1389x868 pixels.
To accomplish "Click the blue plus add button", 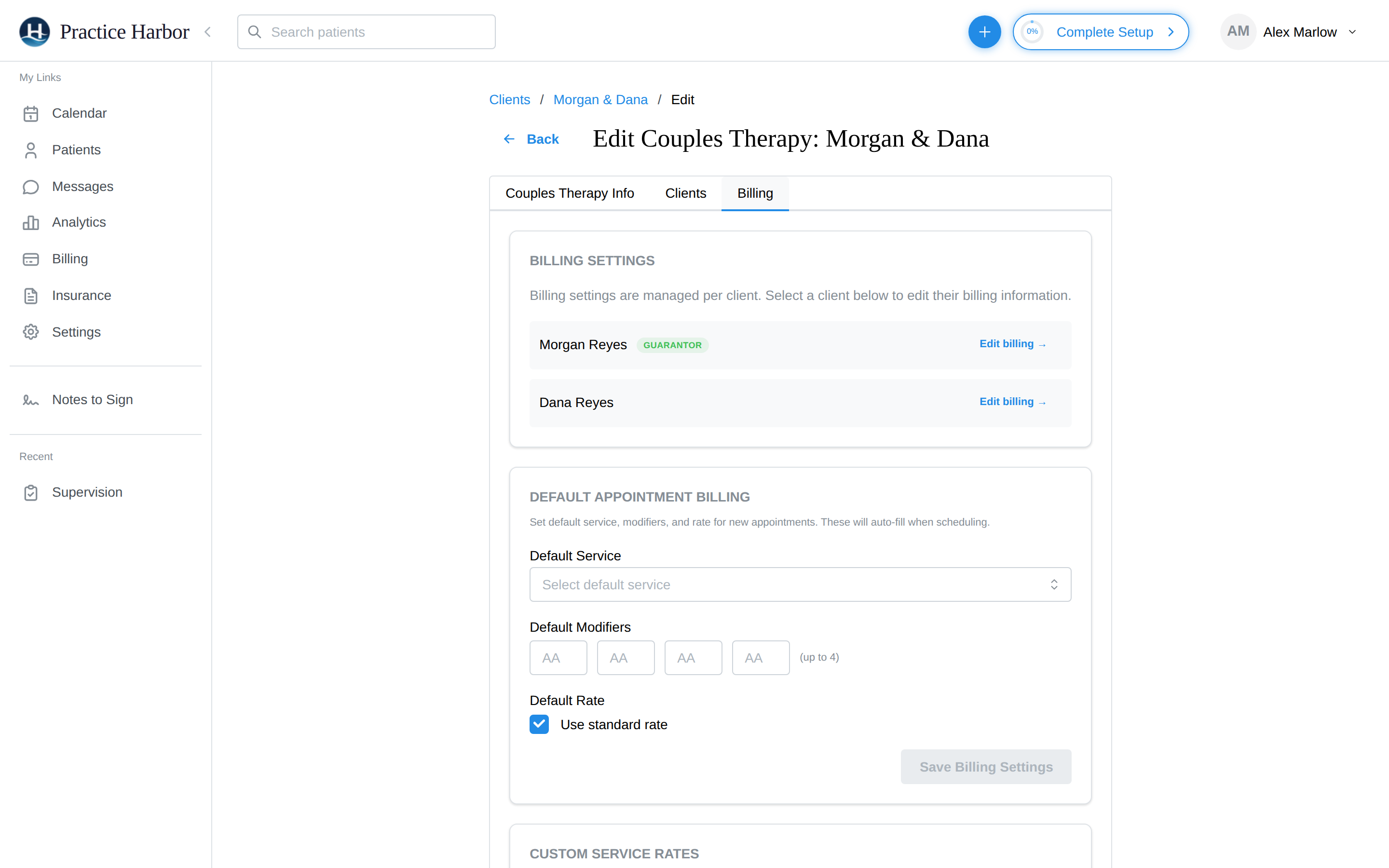I will [984, 32].
